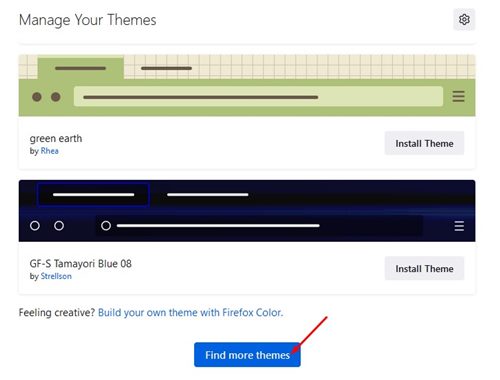The image size is (500, 380).
Task: Click the active green tab in earth preview
Action: tap(80, 68)
